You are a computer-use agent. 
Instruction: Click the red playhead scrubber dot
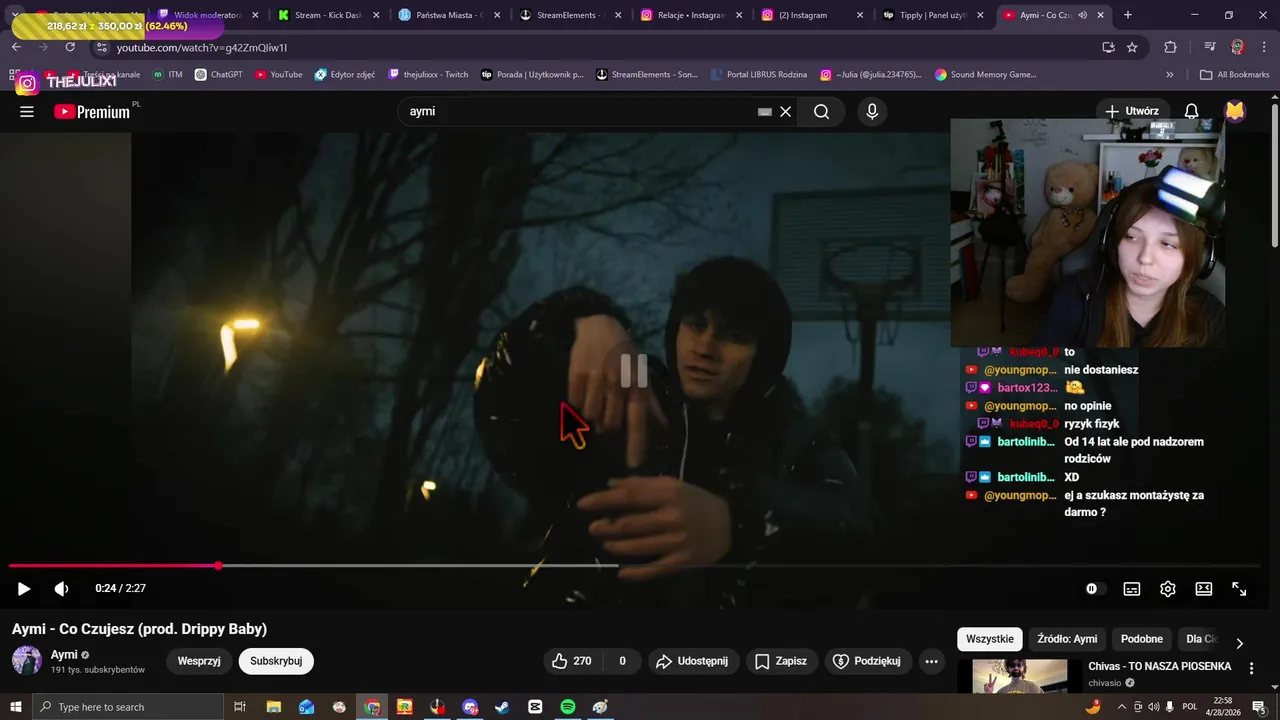point(218,566)
